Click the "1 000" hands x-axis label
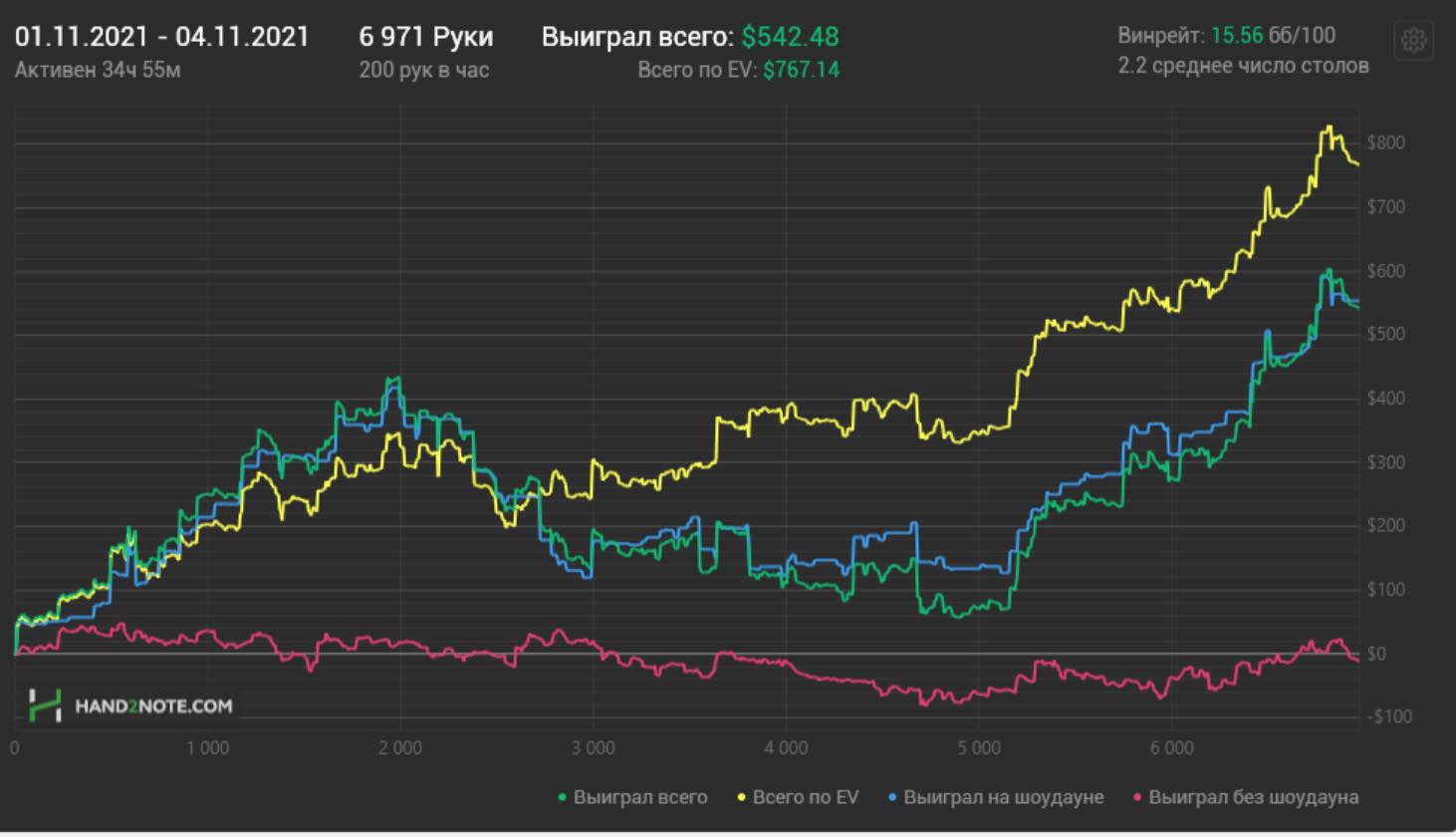The height and width of the screenshot is (837, 1456). pos(207,748)
